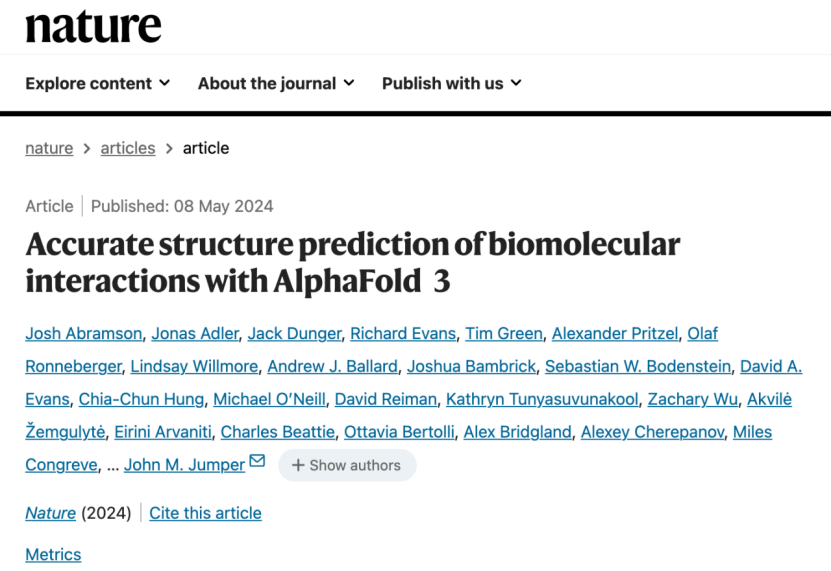The width and height of the screenshot is (831, 571).
Task: Open author Josh Abramson's profile
Action: [x=84, y=333]
